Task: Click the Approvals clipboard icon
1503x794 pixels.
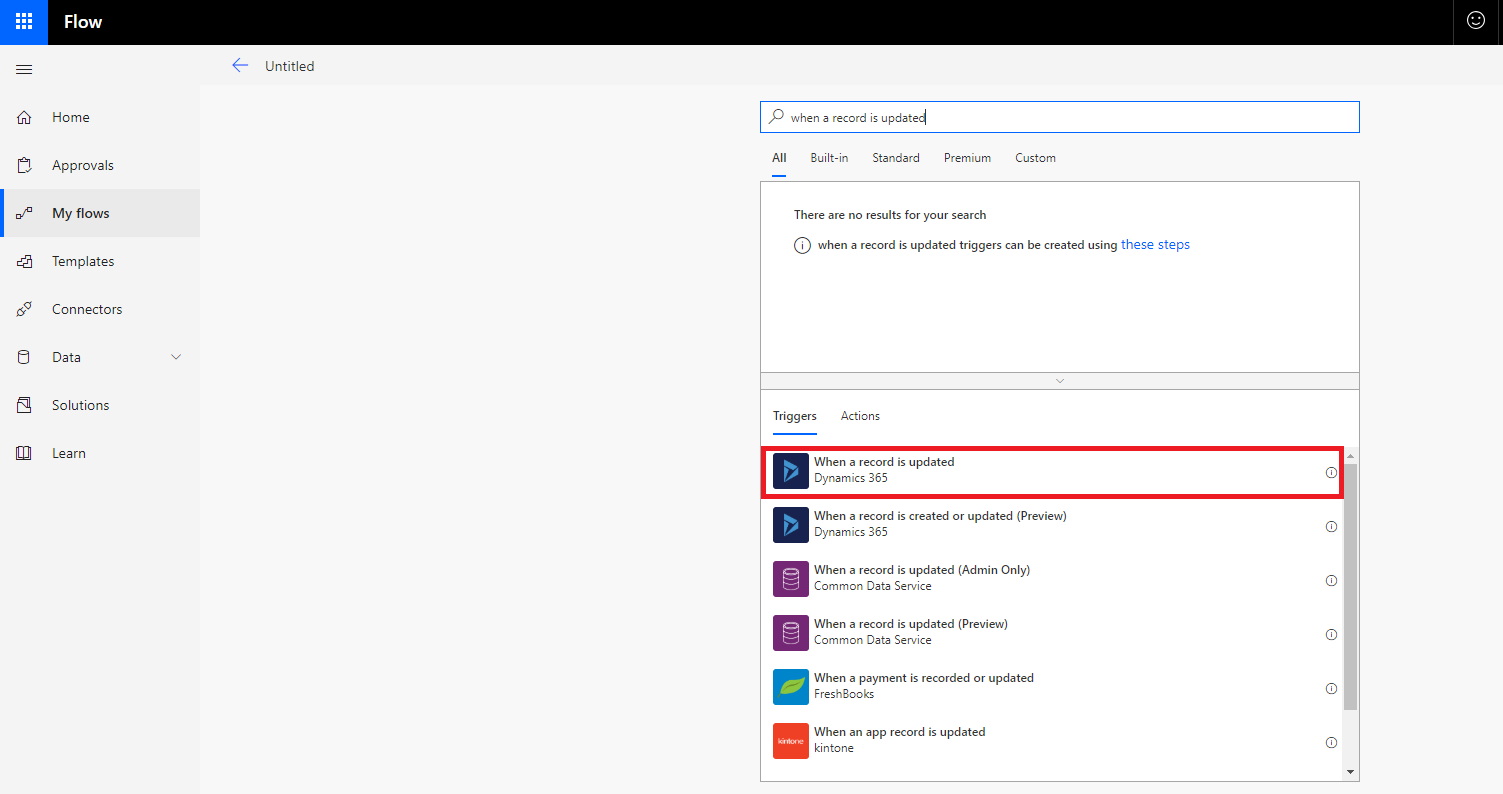Action: click(24, 165)
